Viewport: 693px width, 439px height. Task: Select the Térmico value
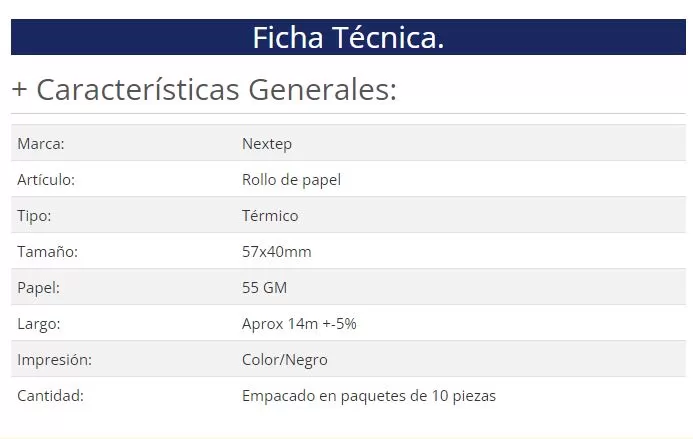[x=270, y=216]
